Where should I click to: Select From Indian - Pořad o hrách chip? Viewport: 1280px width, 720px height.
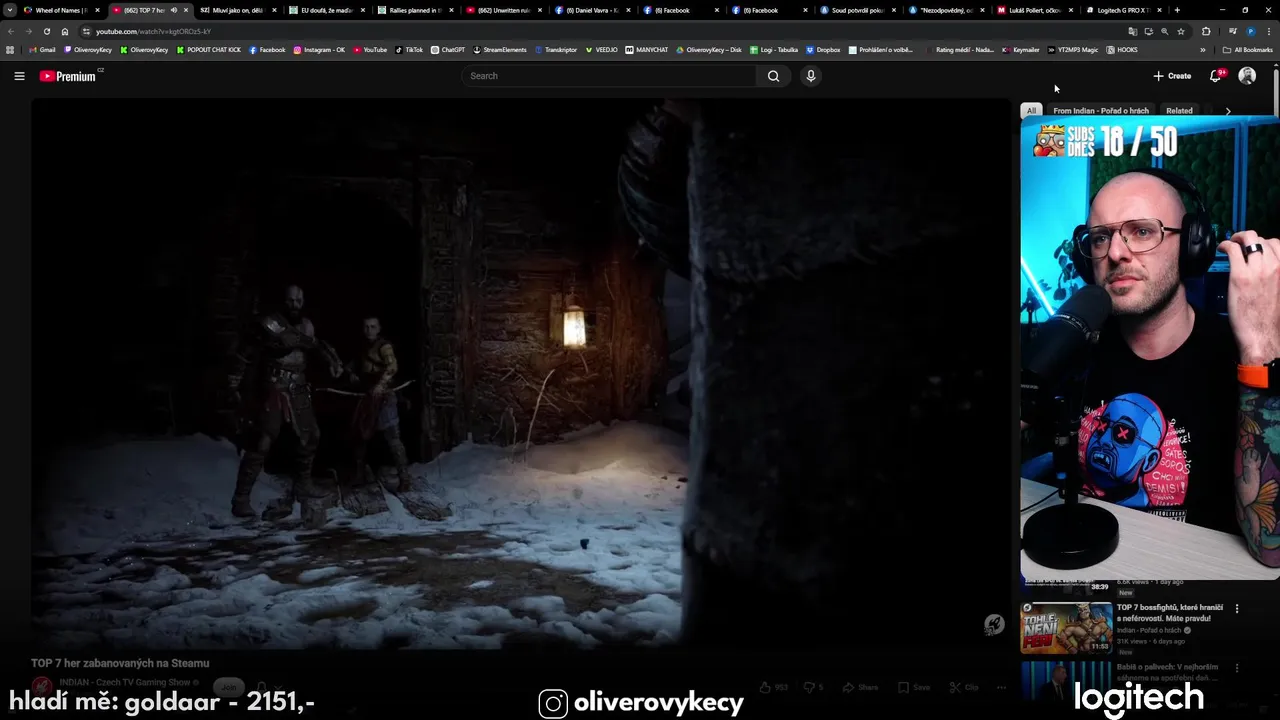click(1100, 111)
